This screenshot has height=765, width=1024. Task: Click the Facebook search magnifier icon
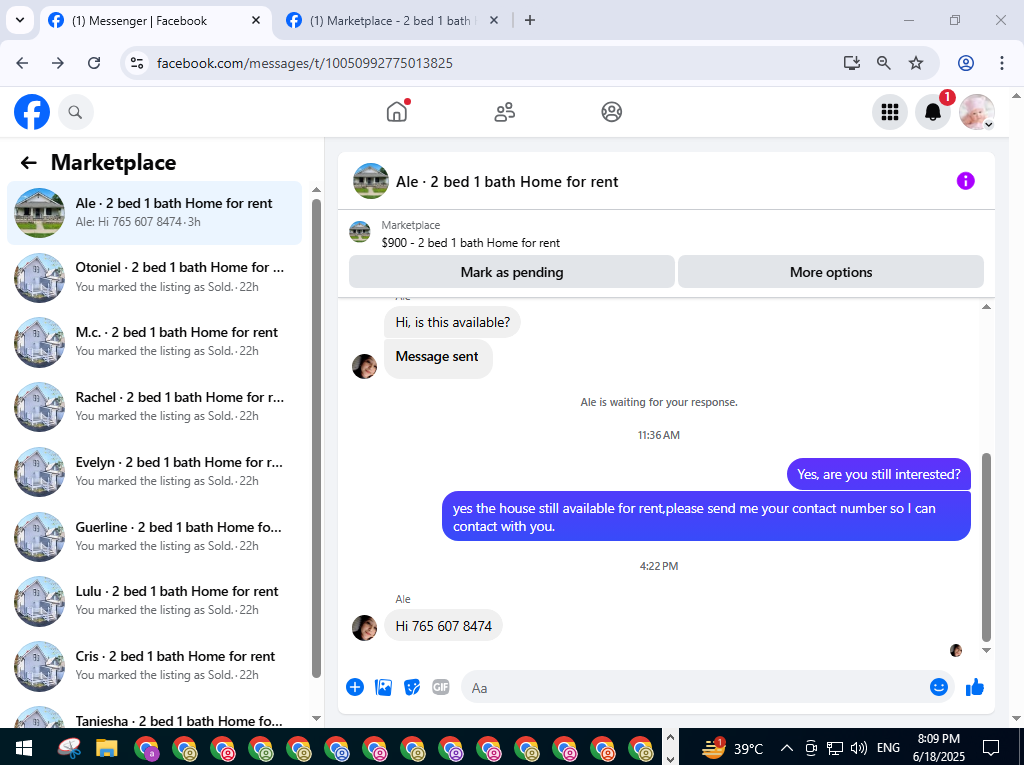76,112
